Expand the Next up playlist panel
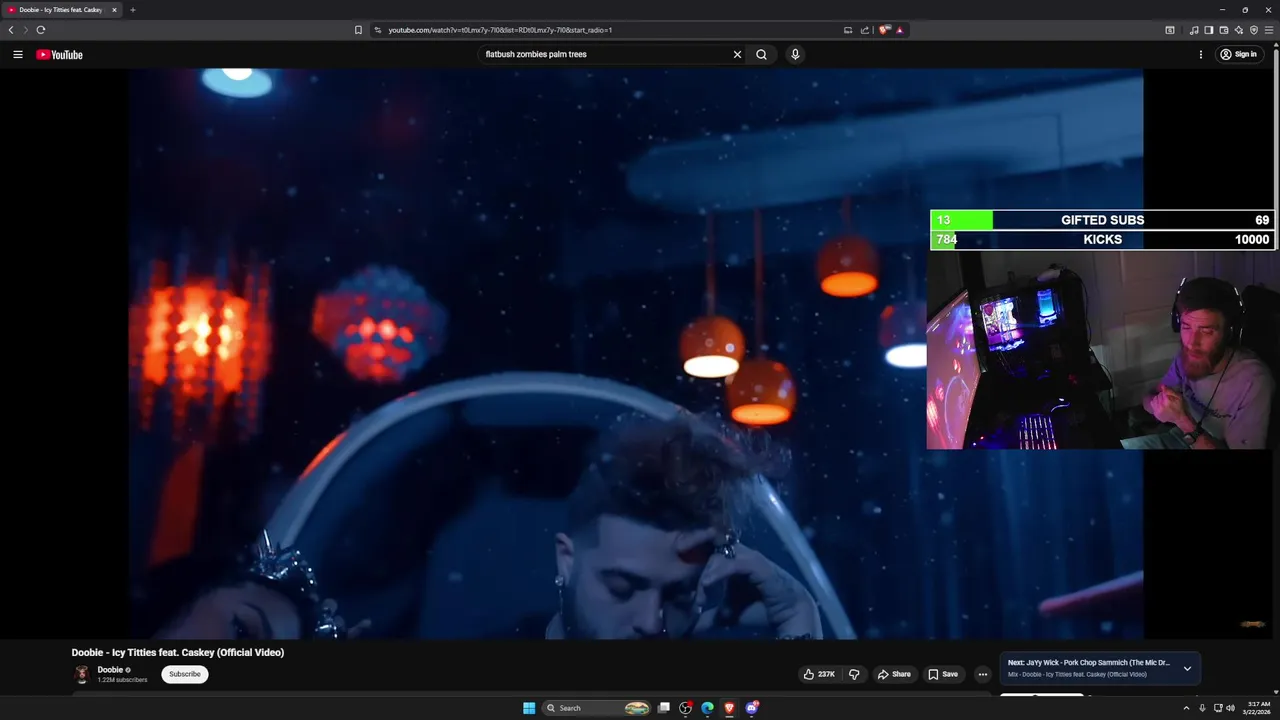Image resolution: width=1280 pixels, height=720 pixels. (1187, 668)
